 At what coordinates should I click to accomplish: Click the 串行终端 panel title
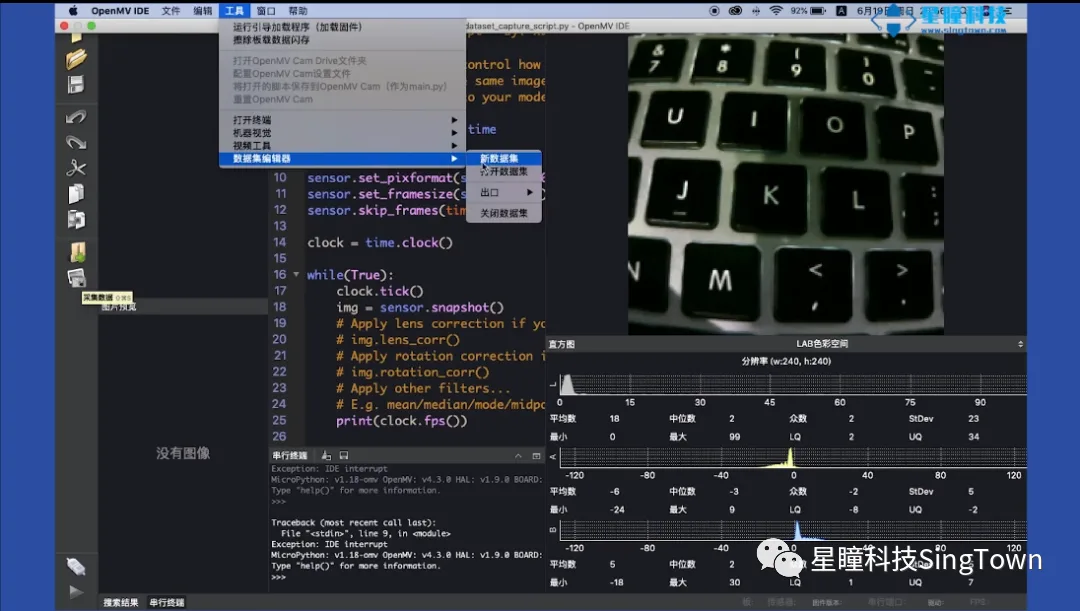click(x=289, y=456)
